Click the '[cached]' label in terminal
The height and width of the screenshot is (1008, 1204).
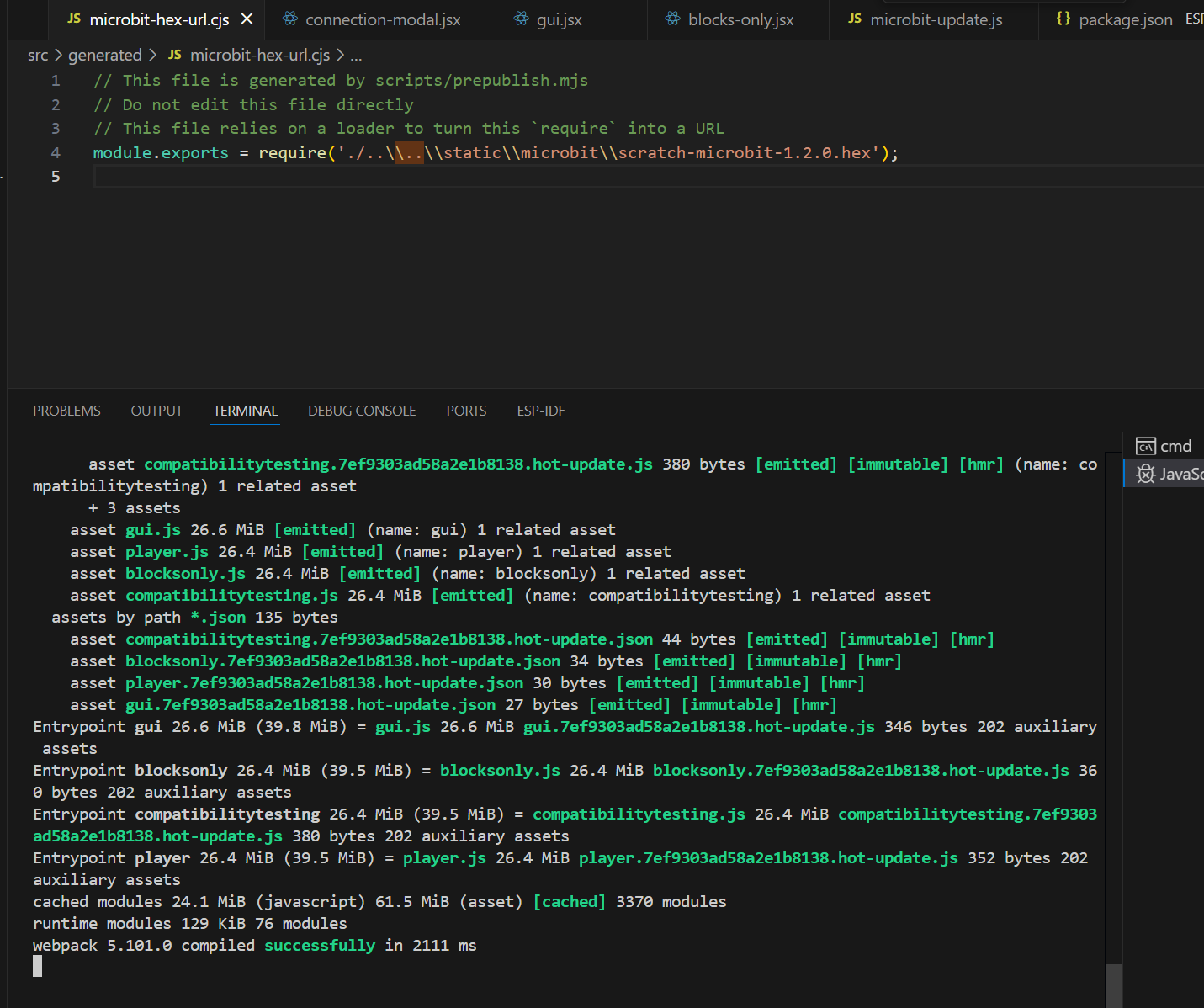[x=569, y=902]
